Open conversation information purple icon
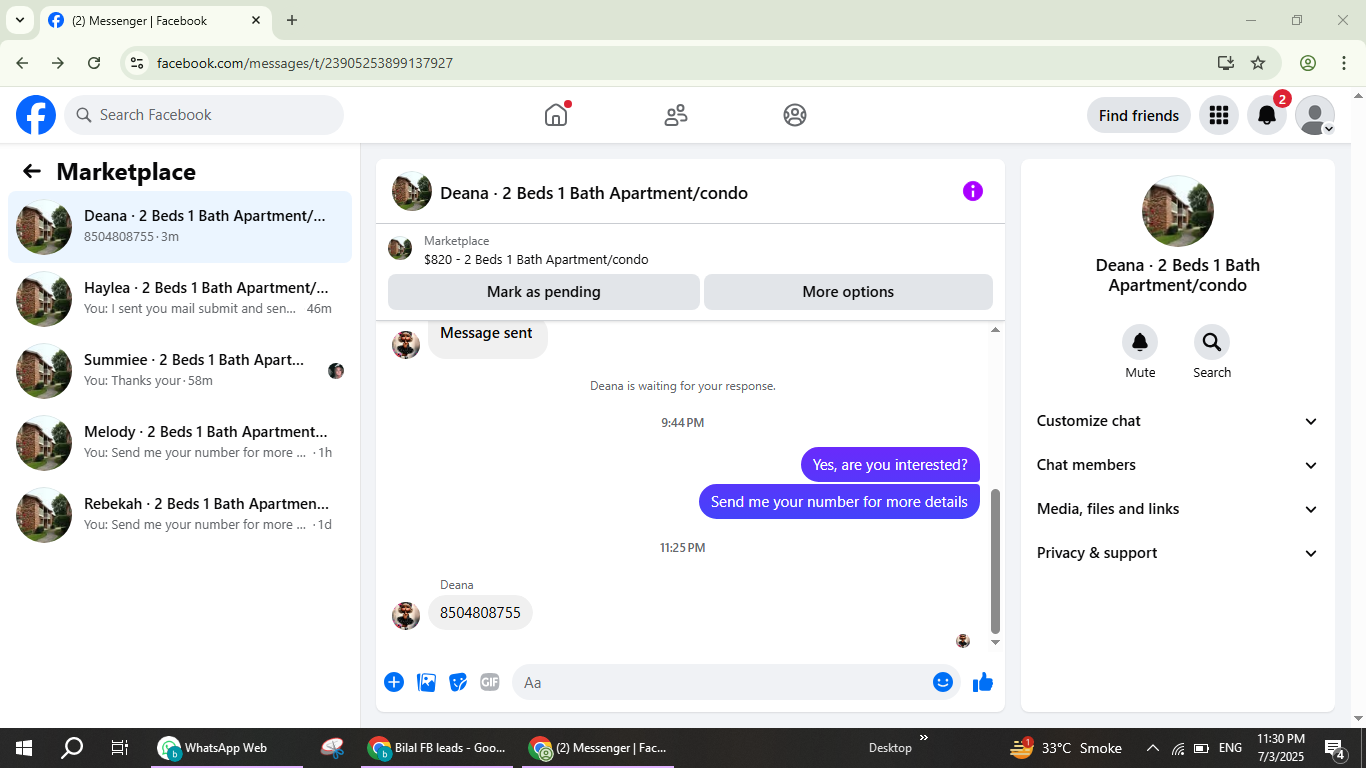The width and height of the screenshot is (1366, 768). click(973, 191)
